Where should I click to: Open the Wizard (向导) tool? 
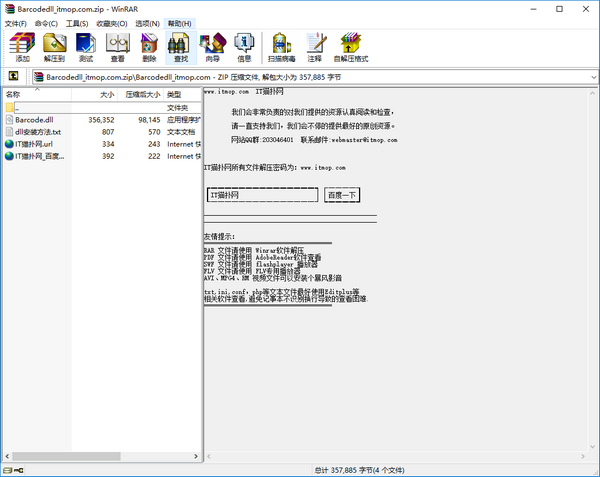pos(213,47)
